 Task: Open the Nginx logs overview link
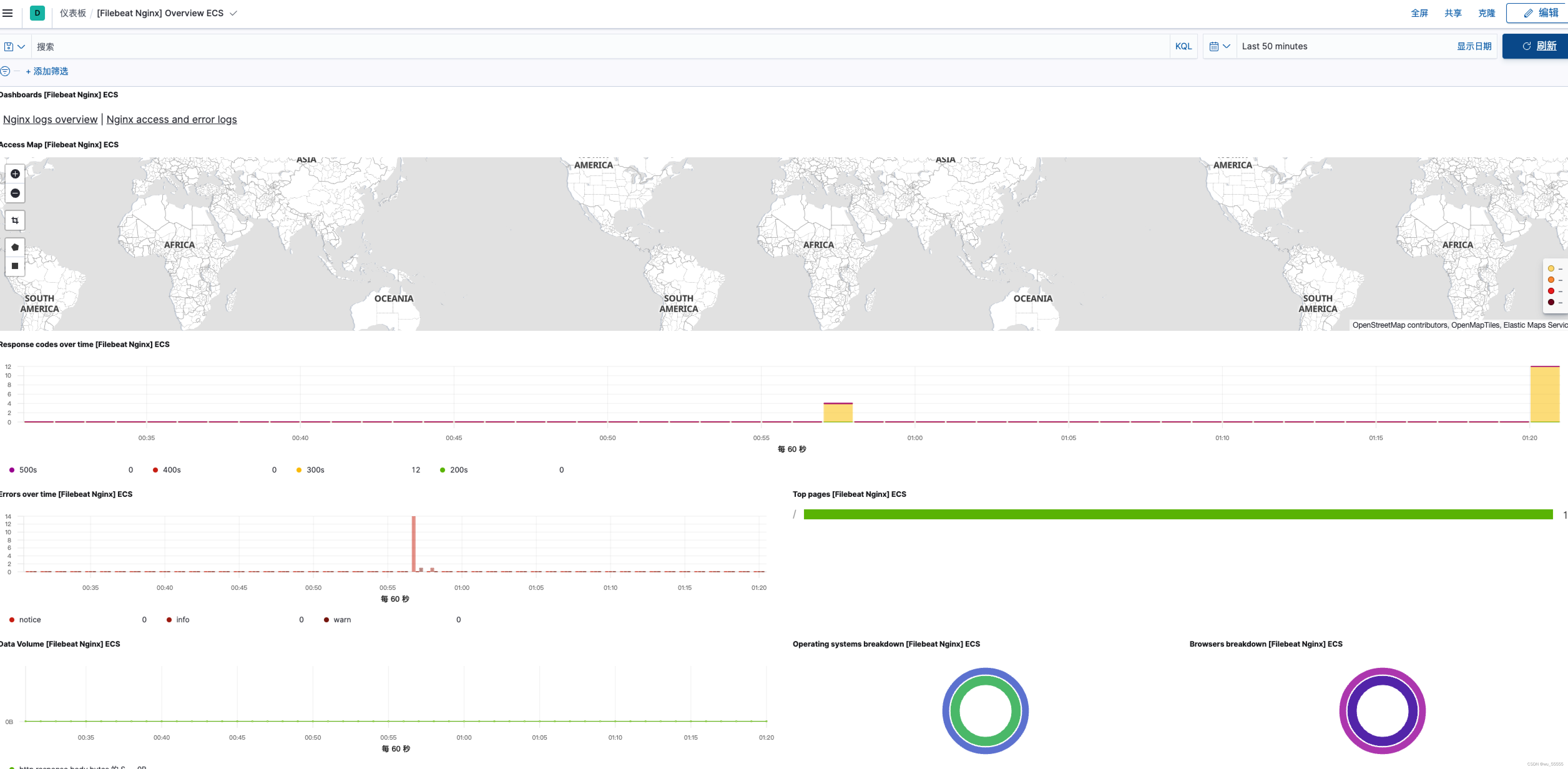[x=51, y=119]
